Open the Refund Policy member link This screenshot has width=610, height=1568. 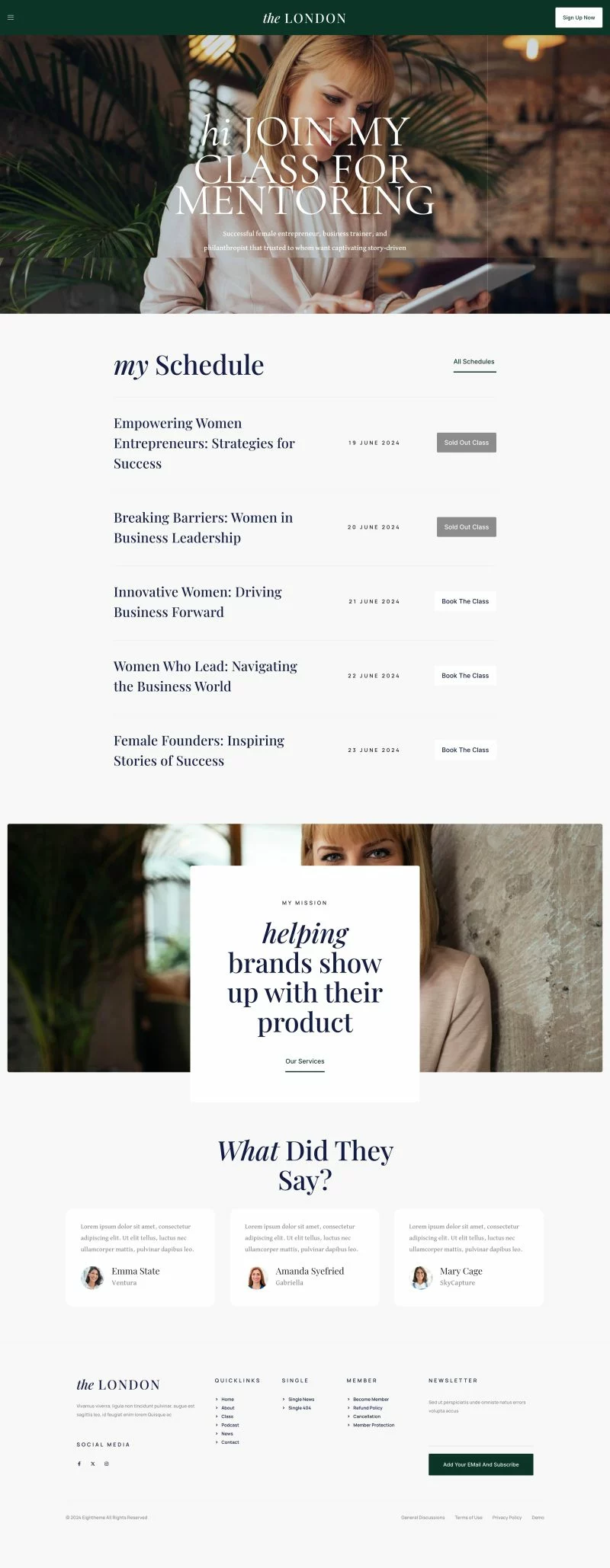tap(368, 1408)
